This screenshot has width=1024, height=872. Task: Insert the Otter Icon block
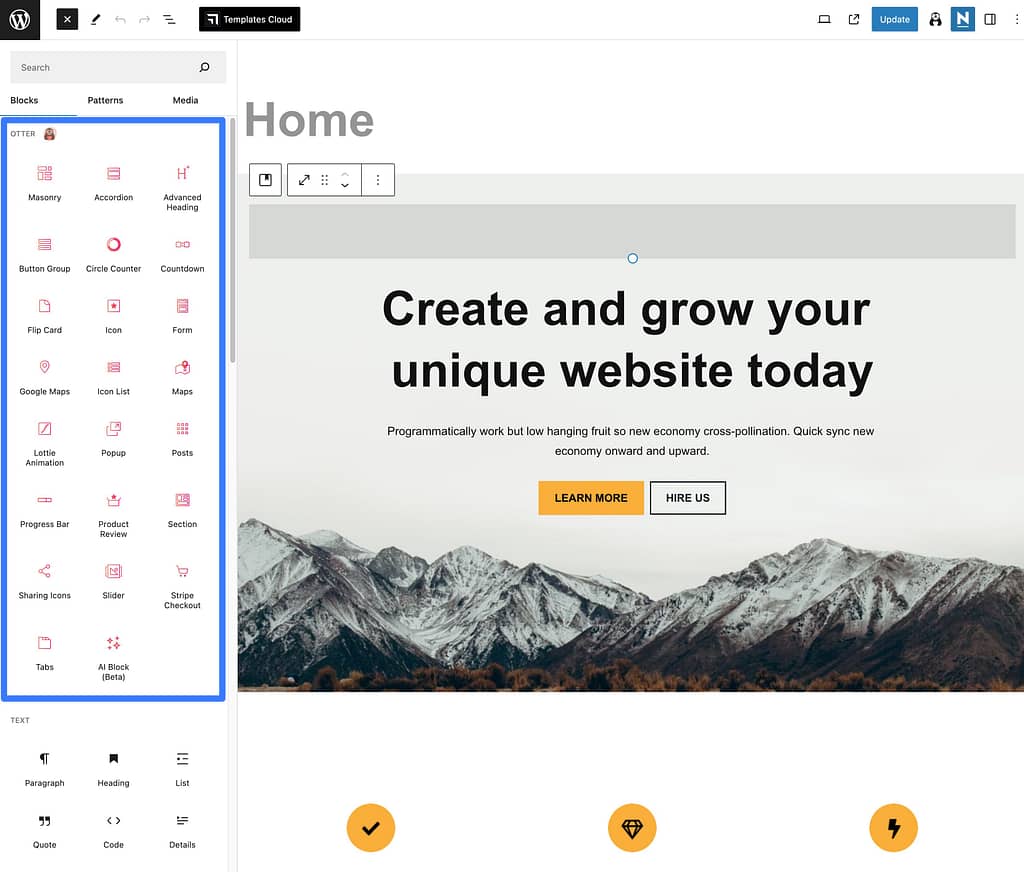tap(114, 316)
